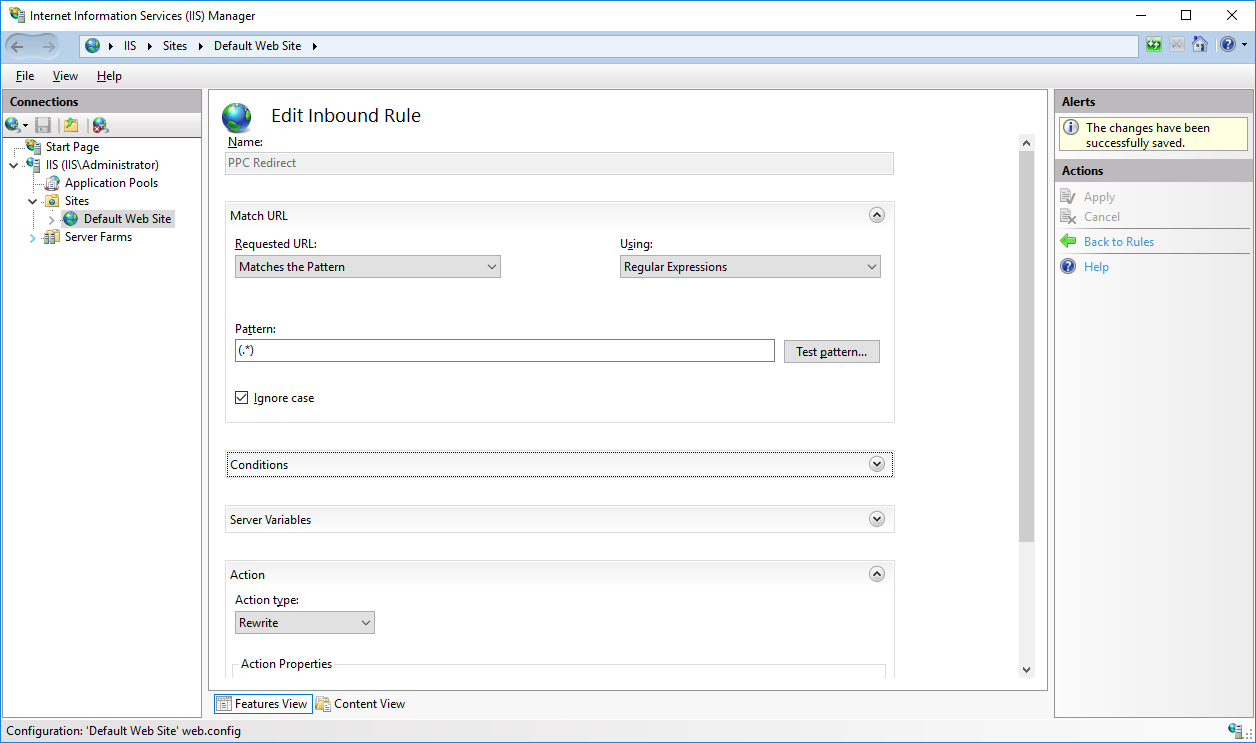Image resolution: width=1256 pixels, height=743 pixels.
Task: Click the scrollbar down arrow
Action: (x=1026, y=669)
